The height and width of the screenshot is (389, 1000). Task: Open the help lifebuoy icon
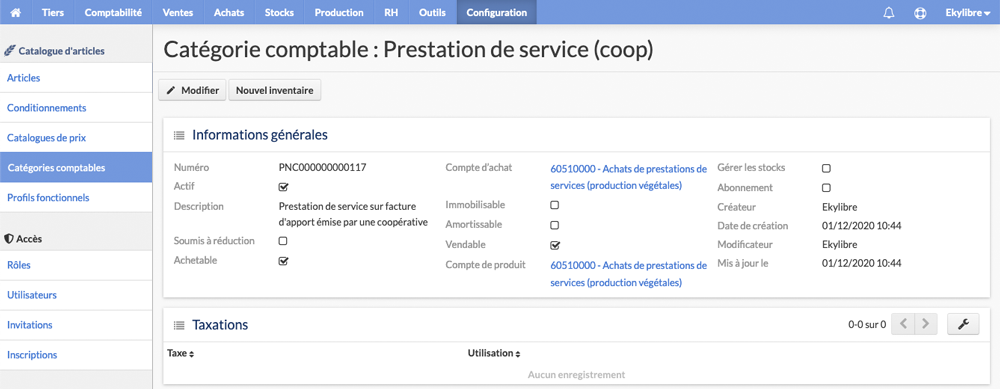point(920,13)
